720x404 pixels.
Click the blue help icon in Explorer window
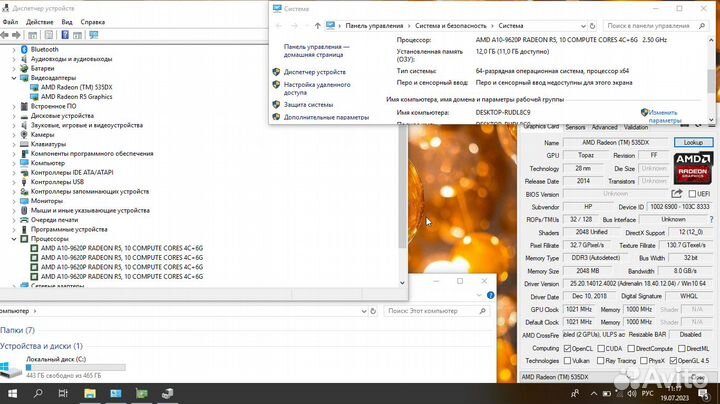coord(490,295)
